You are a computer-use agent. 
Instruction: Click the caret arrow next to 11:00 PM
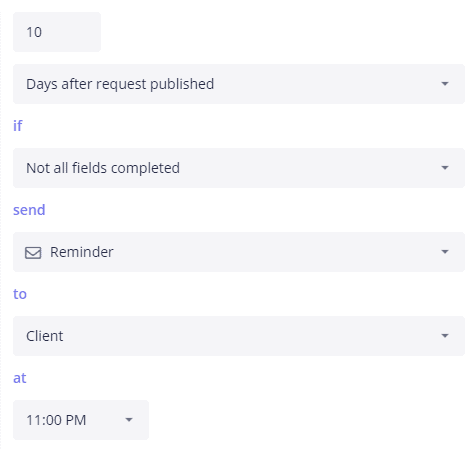(x=129, y=420)
